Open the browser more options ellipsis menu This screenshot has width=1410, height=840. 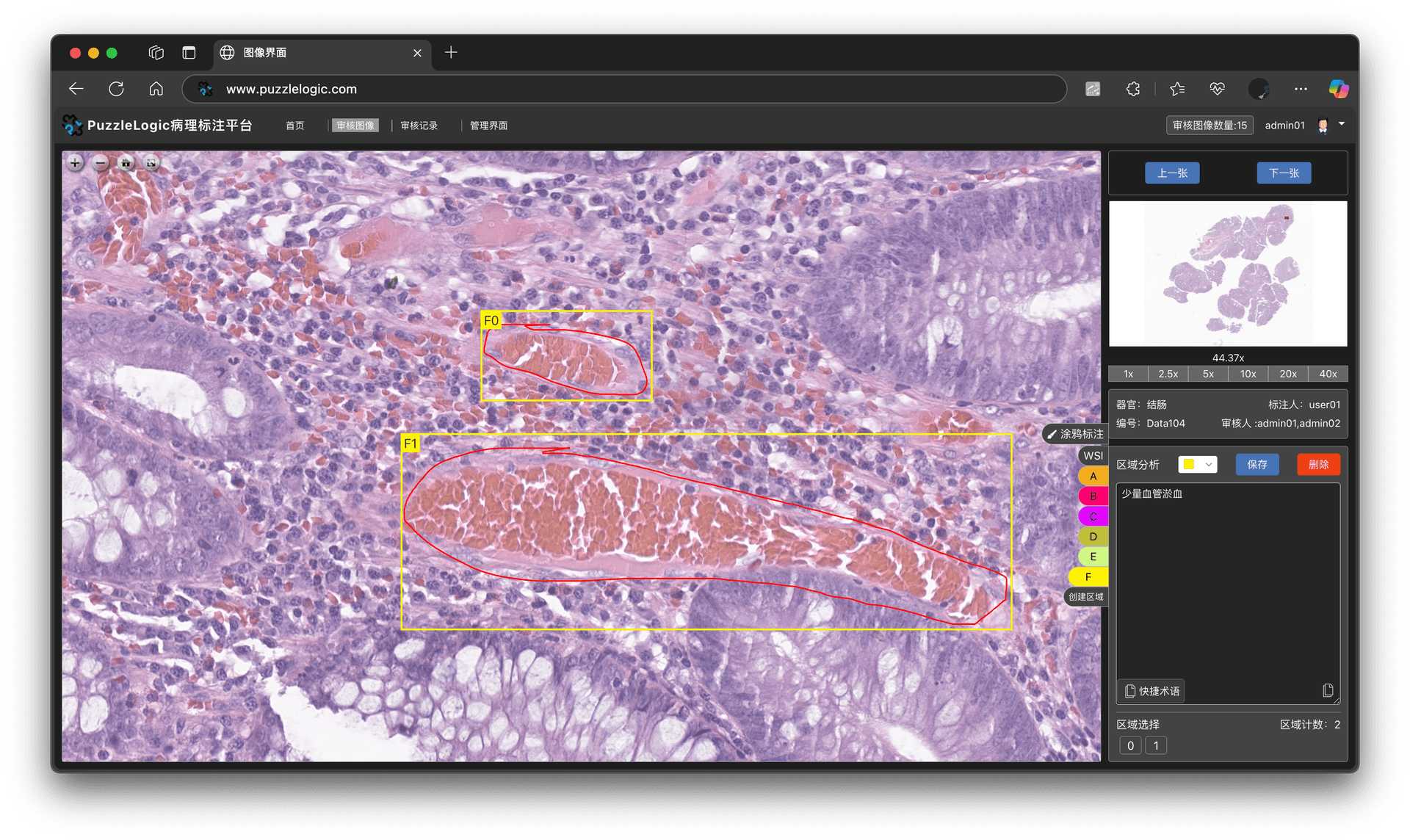[1301, 89]
